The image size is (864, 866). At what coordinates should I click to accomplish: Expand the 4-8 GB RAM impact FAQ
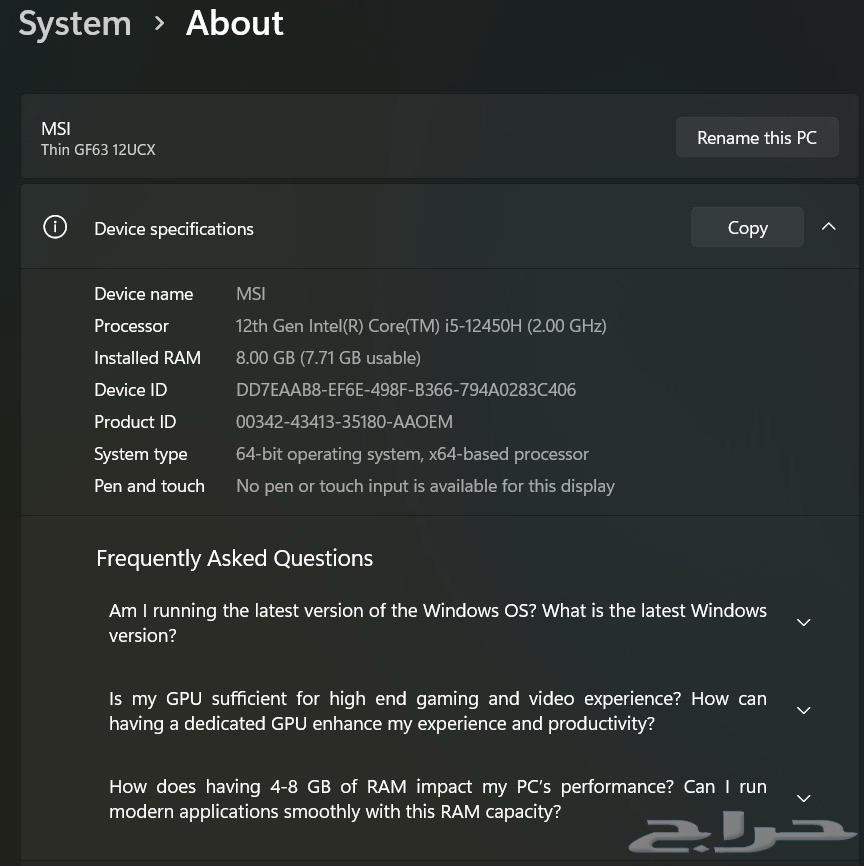pyautogui.click(x=804, y=798)
